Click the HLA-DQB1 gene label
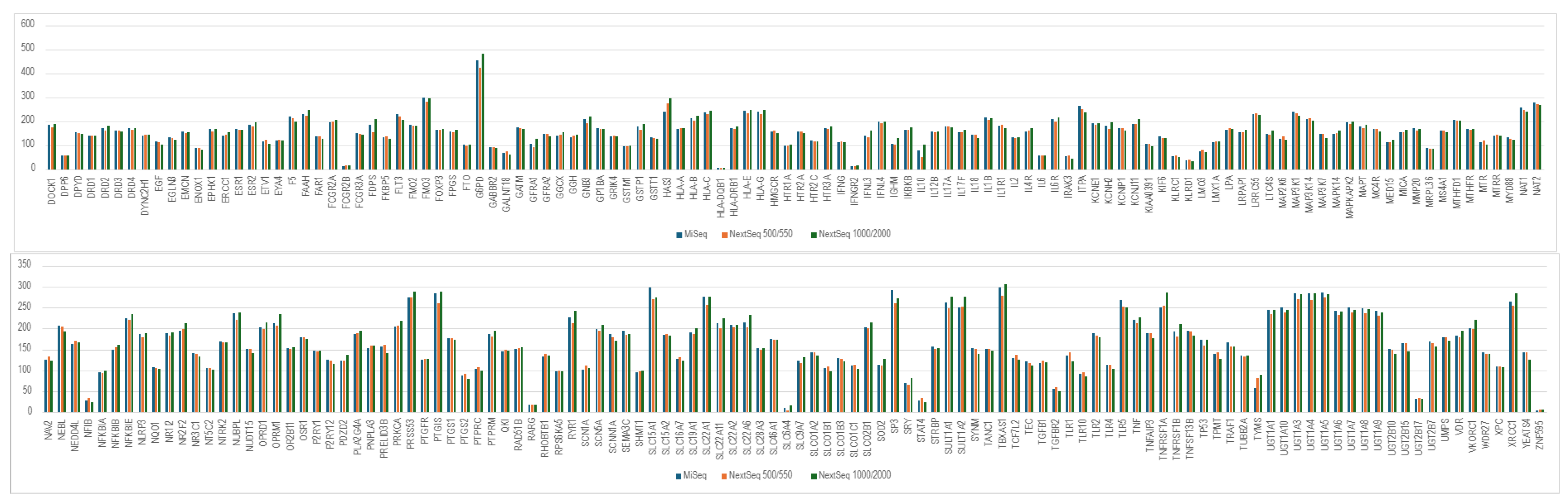This screenshot has height=504, width=1568. click(720, 198)
